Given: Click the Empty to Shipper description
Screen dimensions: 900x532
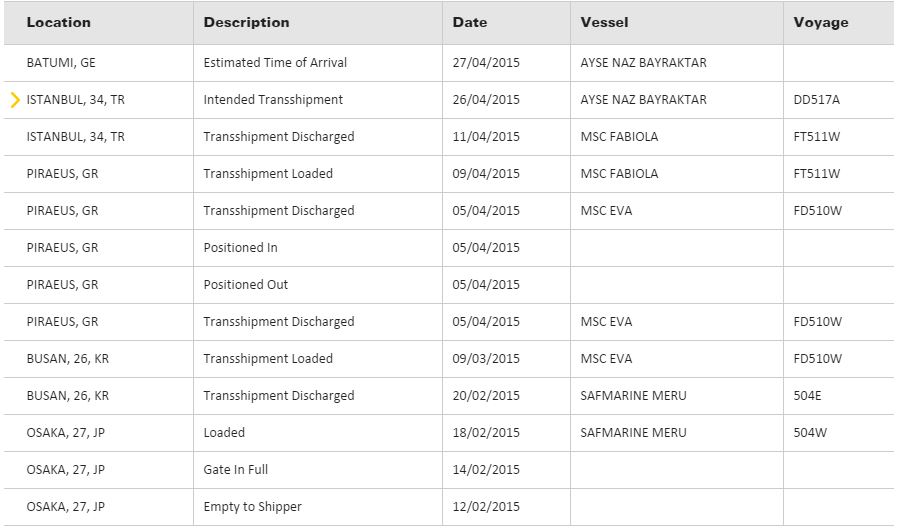Looking at the screenshot, I should coord(252,507).
